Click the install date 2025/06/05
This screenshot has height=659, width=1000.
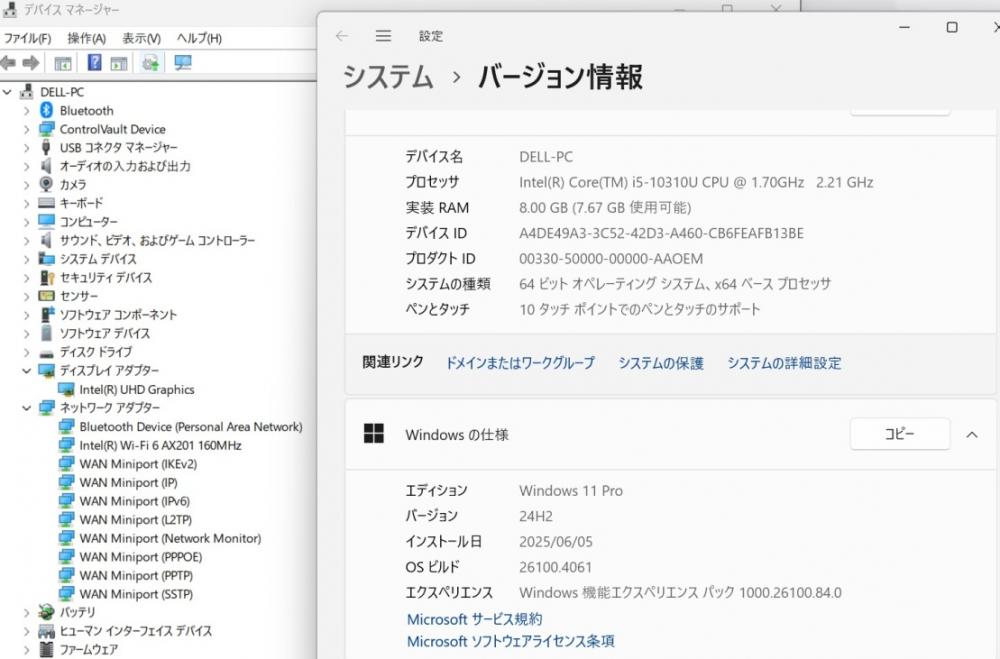tap(555, 542)
